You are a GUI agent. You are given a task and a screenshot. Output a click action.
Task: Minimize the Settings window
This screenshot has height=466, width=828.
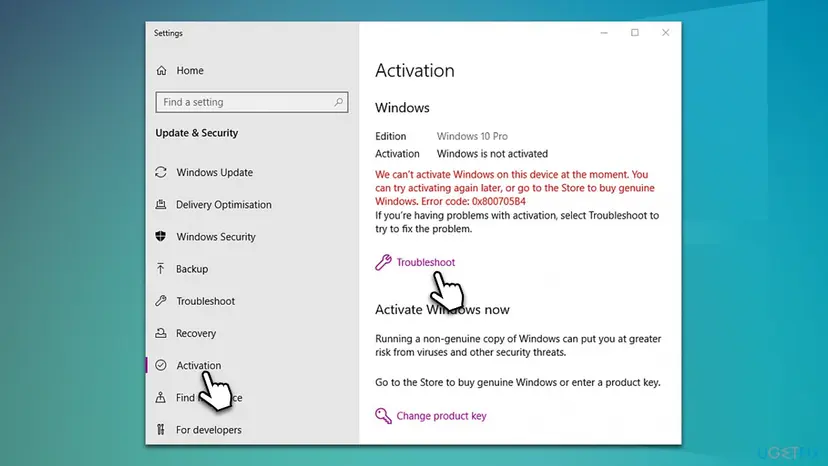click(x=604, y=33)
